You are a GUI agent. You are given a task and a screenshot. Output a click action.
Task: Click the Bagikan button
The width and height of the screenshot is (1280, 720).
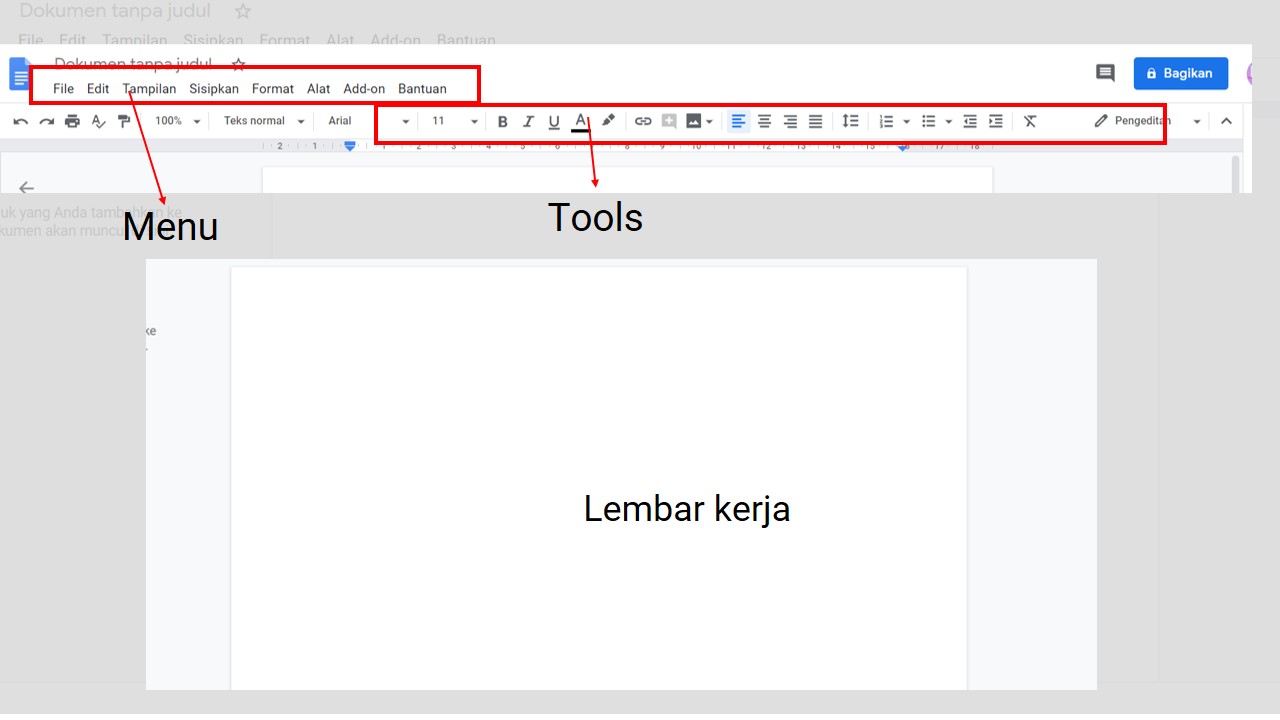(1180, 73)
